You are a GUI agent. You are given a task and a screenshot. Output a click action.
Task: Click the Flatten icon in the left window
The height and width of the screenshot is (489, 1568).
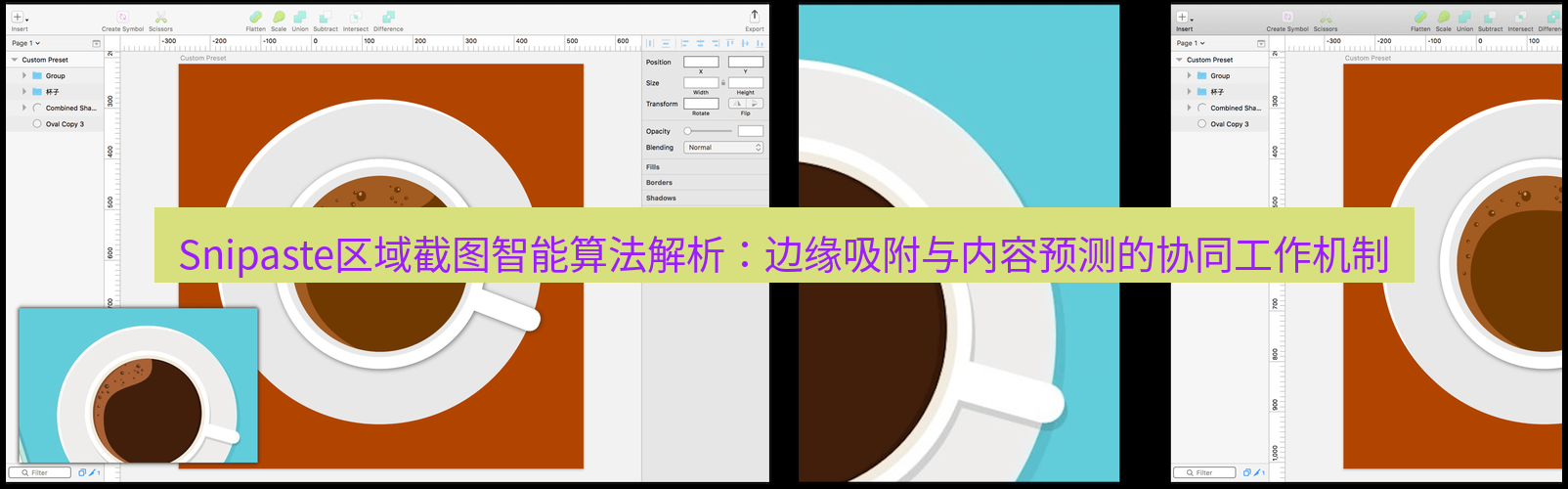coord(255,17)
